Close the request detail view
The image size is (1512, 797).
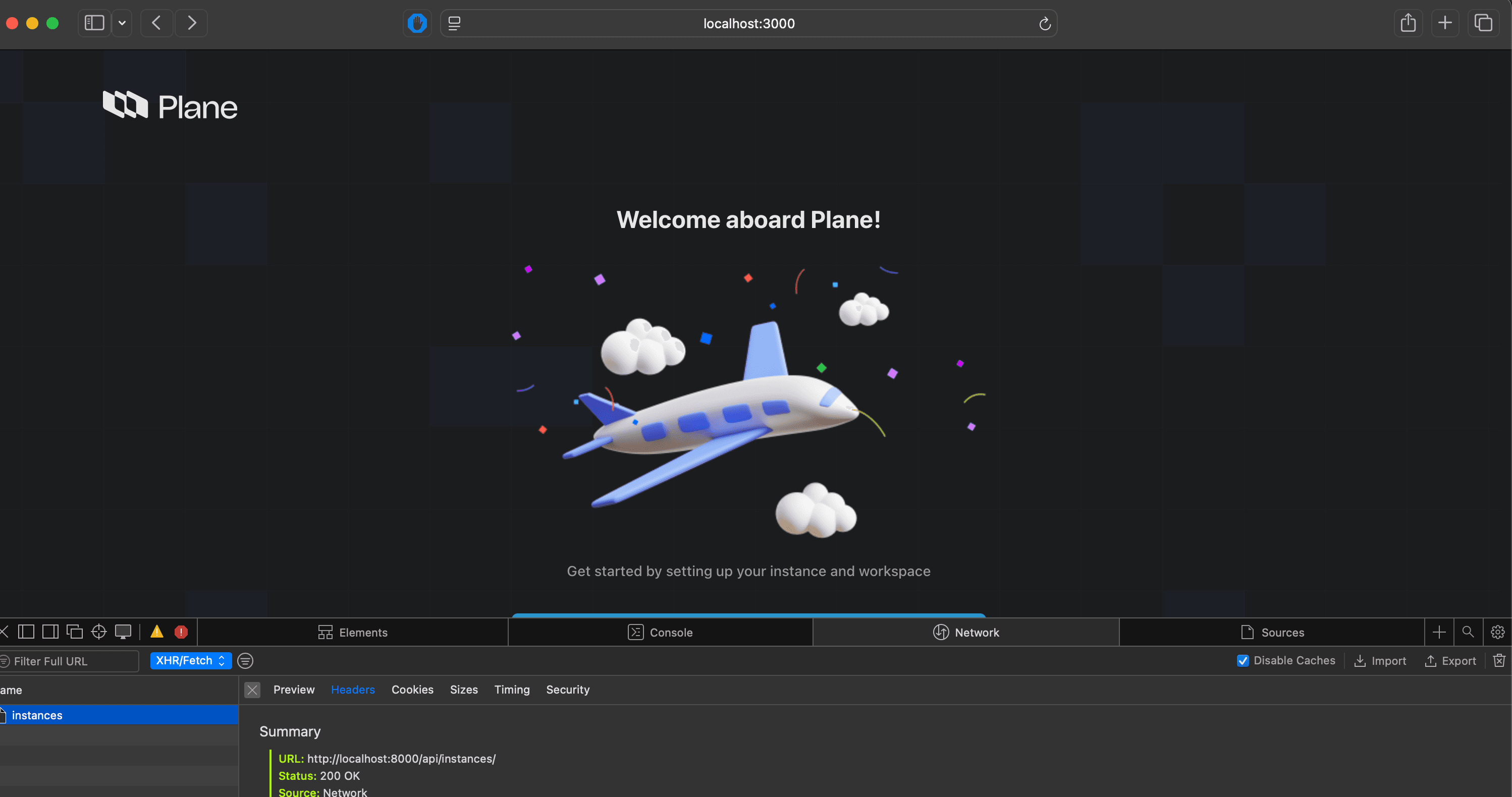[252, 690]
